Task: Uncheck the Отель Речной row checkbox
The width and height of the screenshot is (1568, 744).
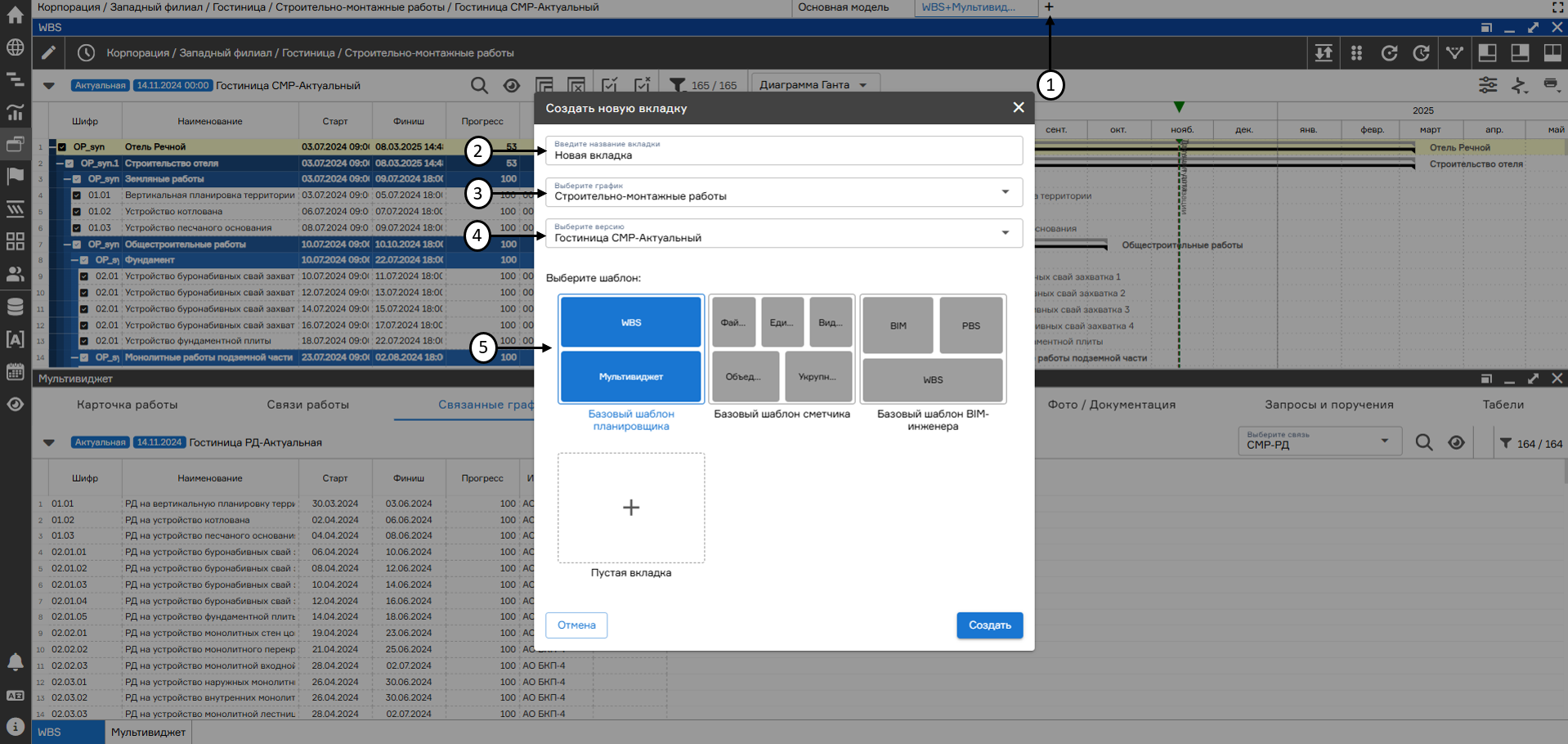Action: (62, 147)
